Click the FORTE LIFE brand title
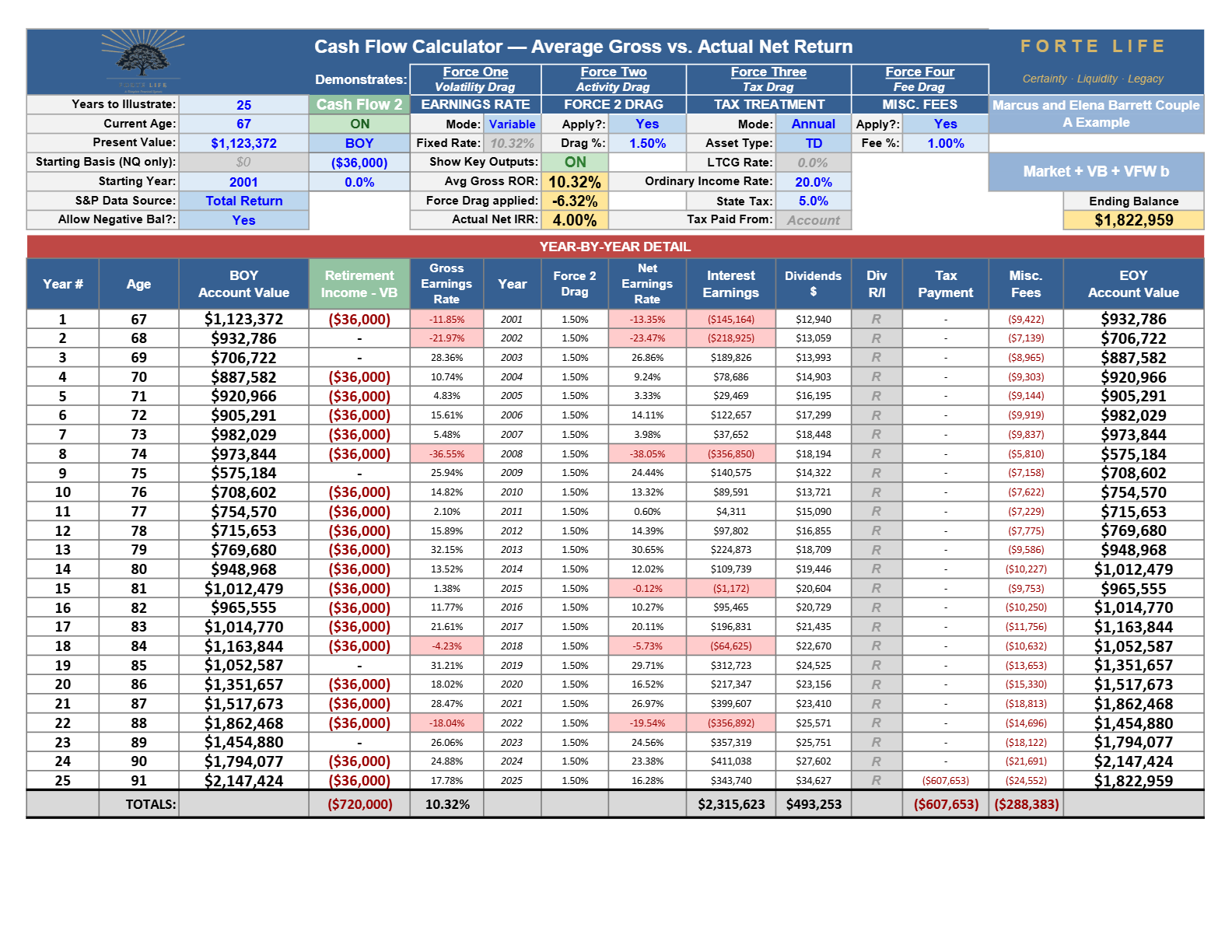 [x=1093, y=47]
